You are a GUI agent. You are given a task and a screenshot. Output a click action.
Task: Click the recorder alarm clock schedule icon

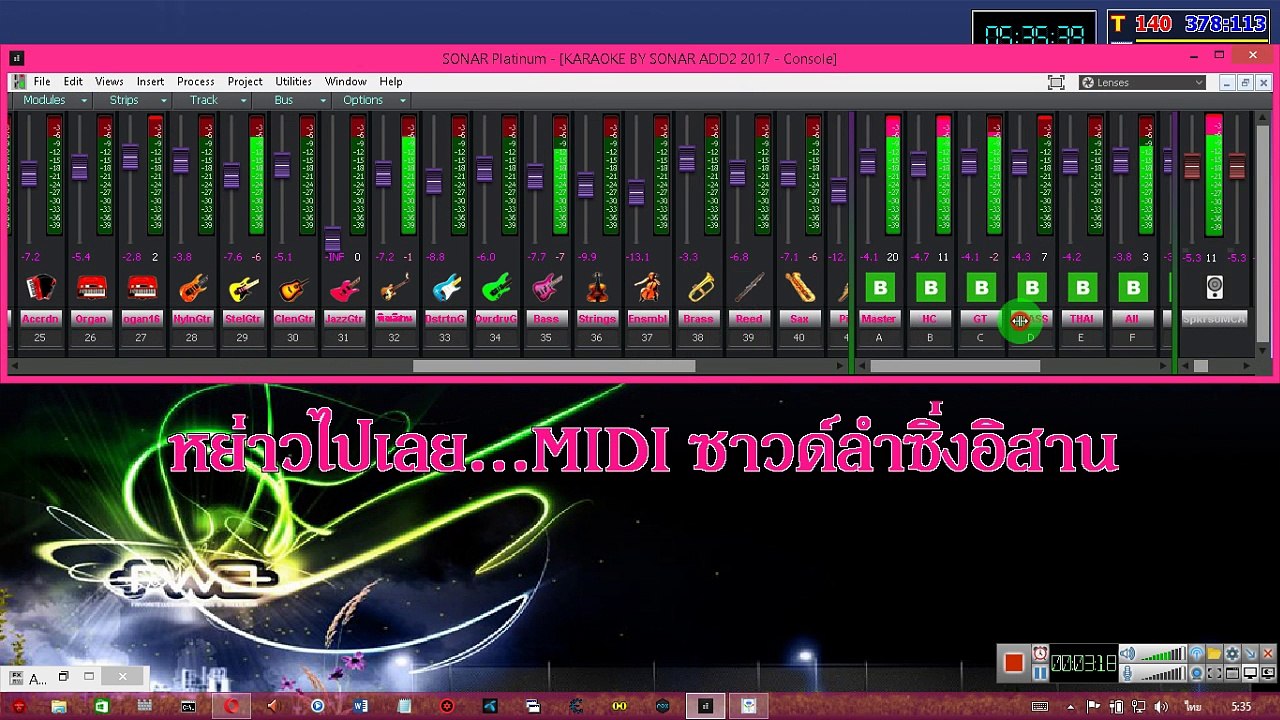click(x=1040, y=653)
